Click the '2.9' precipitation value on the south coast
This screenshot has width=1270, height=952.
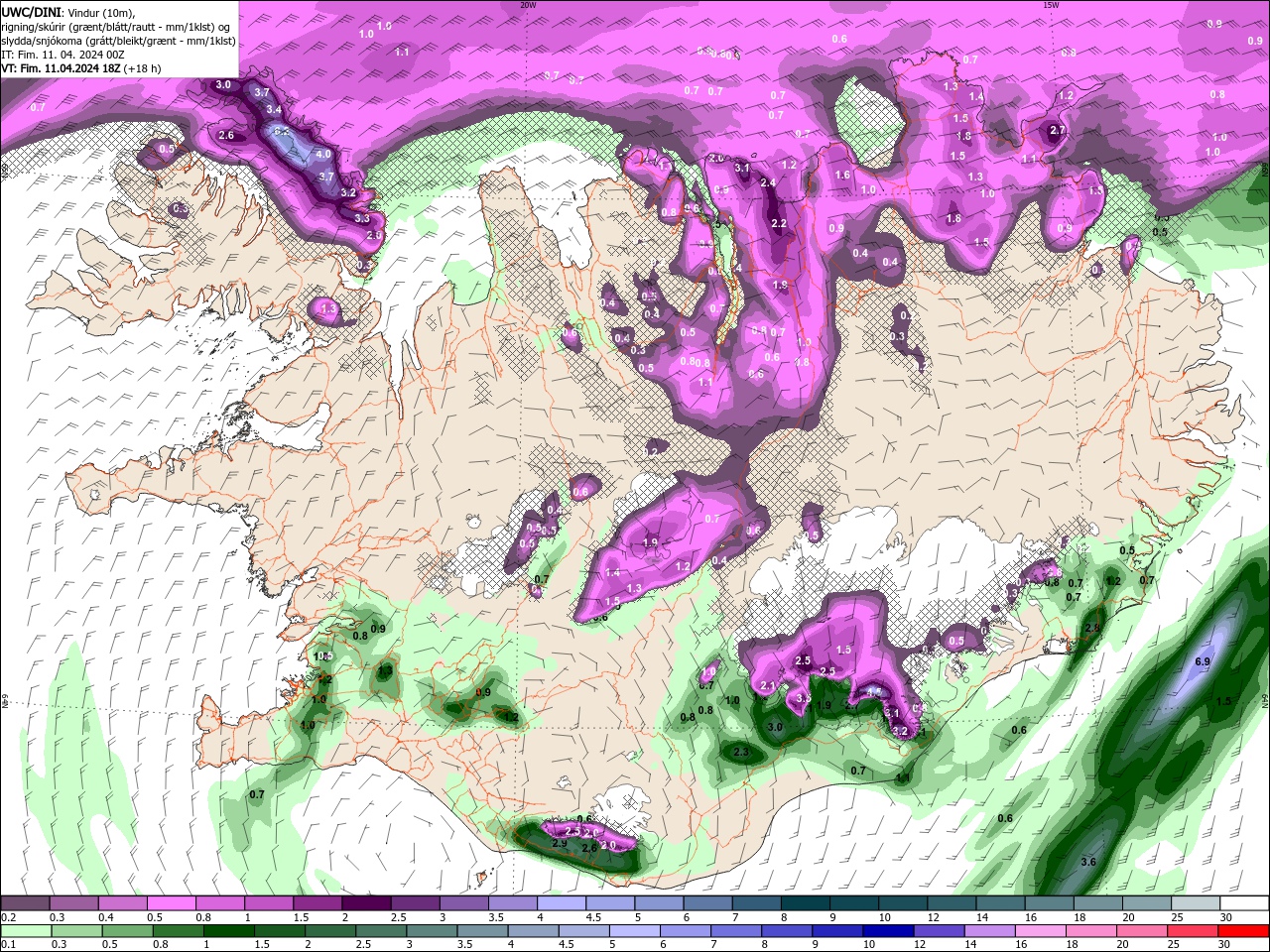[x=560, y=844]
